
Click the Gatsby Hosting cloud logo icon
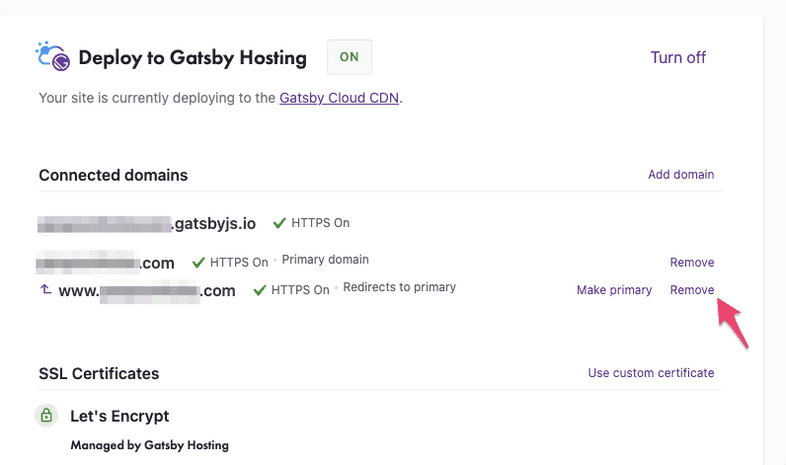pyautogui.click(x=53, y=57)
